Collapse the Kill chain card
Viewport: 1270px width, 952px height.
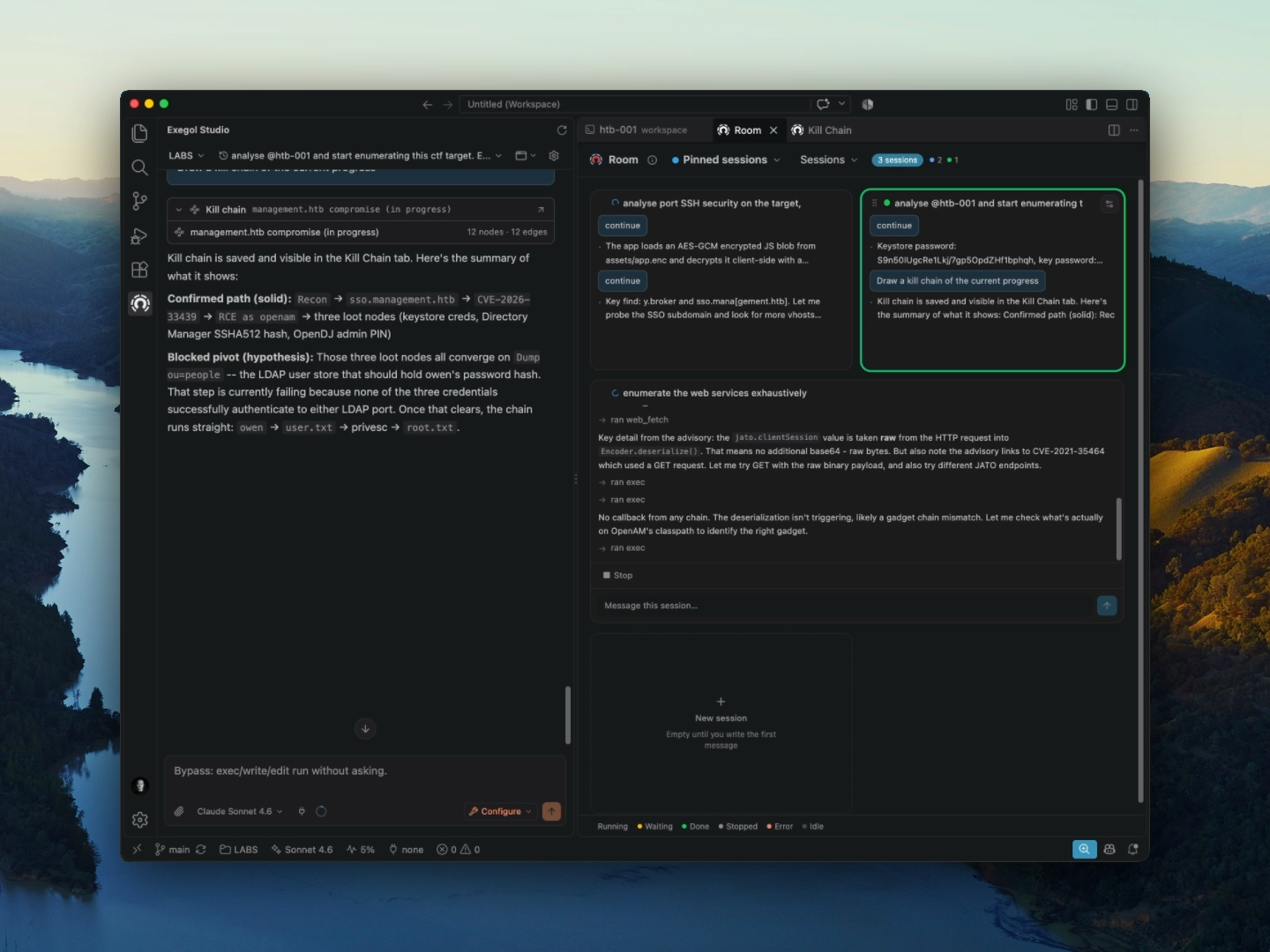(179, 210)
